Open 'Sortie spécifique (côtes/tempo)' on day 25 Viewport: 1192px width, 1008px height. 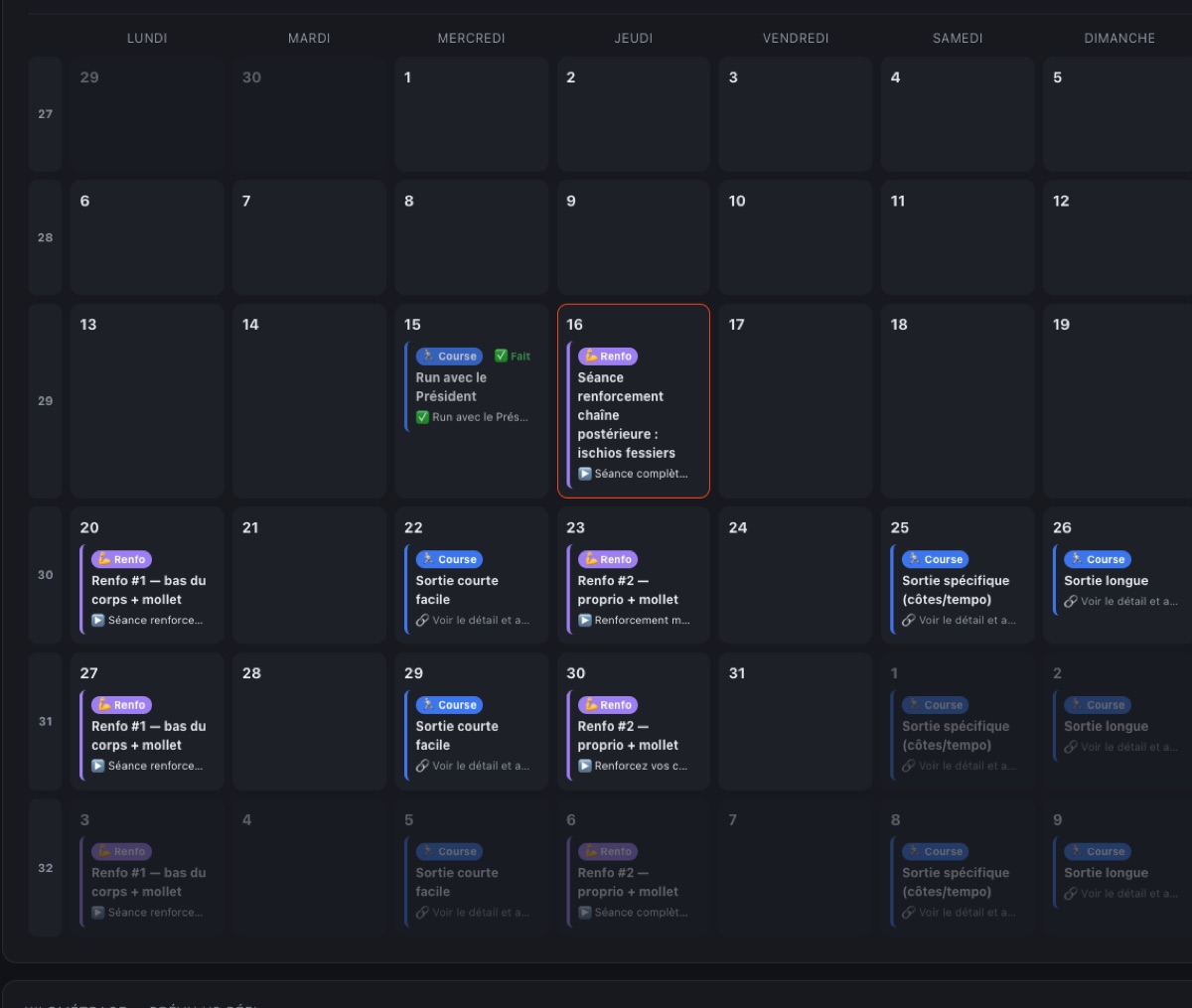956,590
